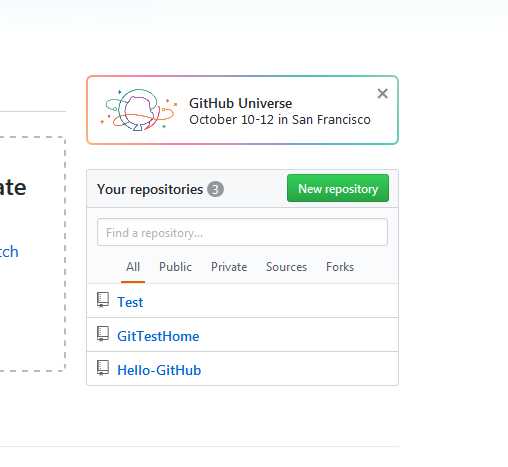Click the partially visible blue link at left
This screenshot has height=467, width=508.
[x=9, y=252]
